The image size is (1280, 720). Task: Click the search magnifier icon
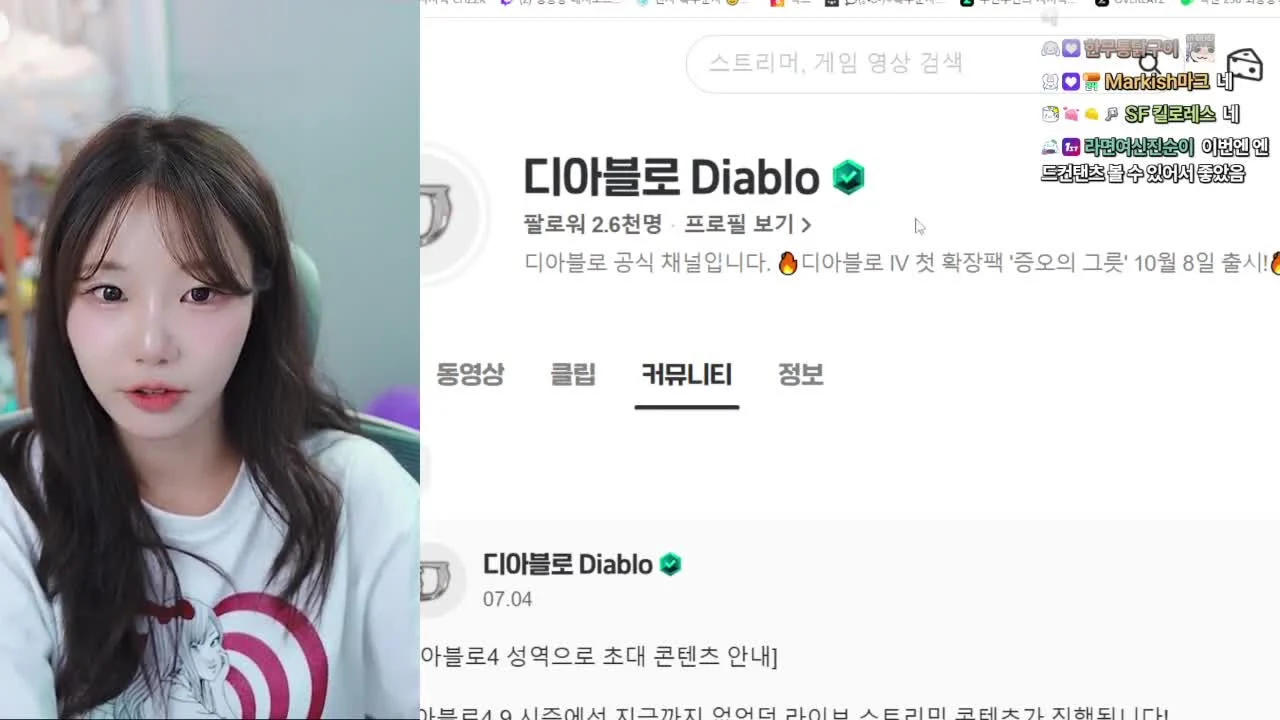[x=1150, y=64]
